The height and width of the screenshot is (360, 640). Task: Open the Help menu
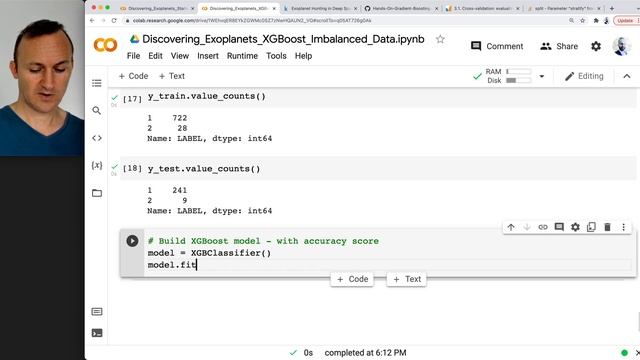303,56
